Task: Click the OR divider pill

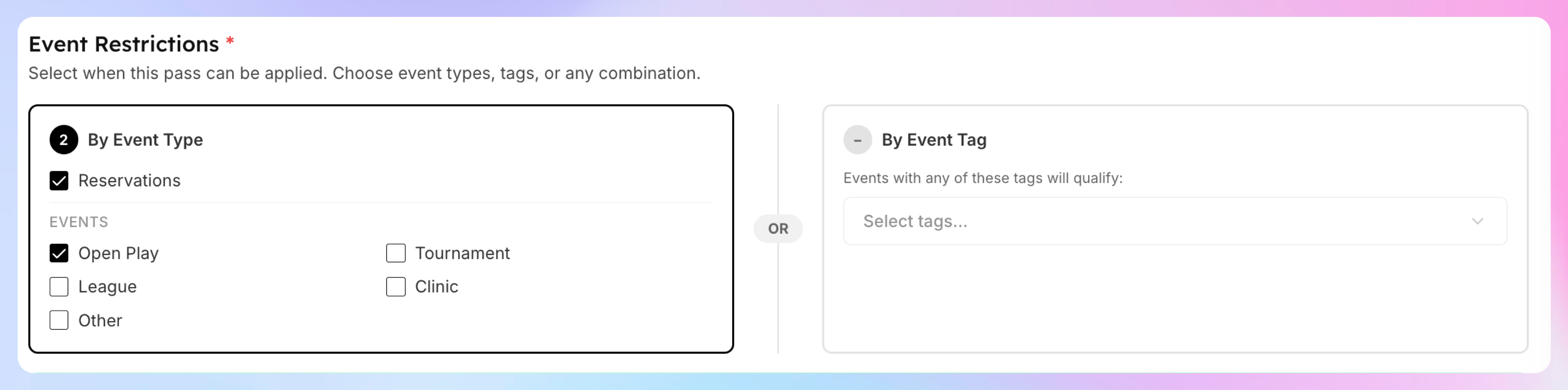Action: (778, 228)
